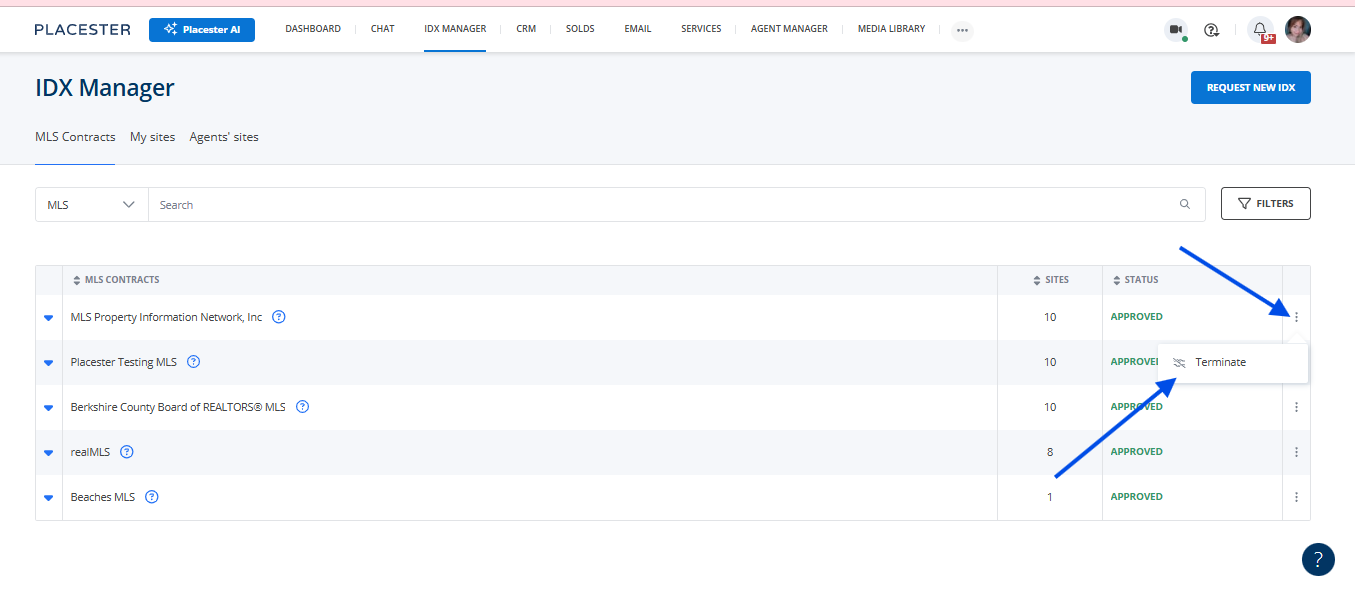Open actions menu for MLS Property Information Network
The width and height of the screenshot is (1355, 593).
tap(1296, 317)
